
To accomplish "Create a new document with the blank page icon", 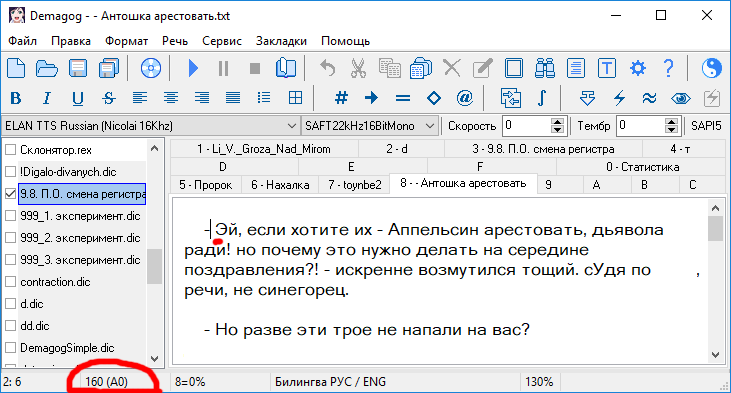I will pos(16,69).
